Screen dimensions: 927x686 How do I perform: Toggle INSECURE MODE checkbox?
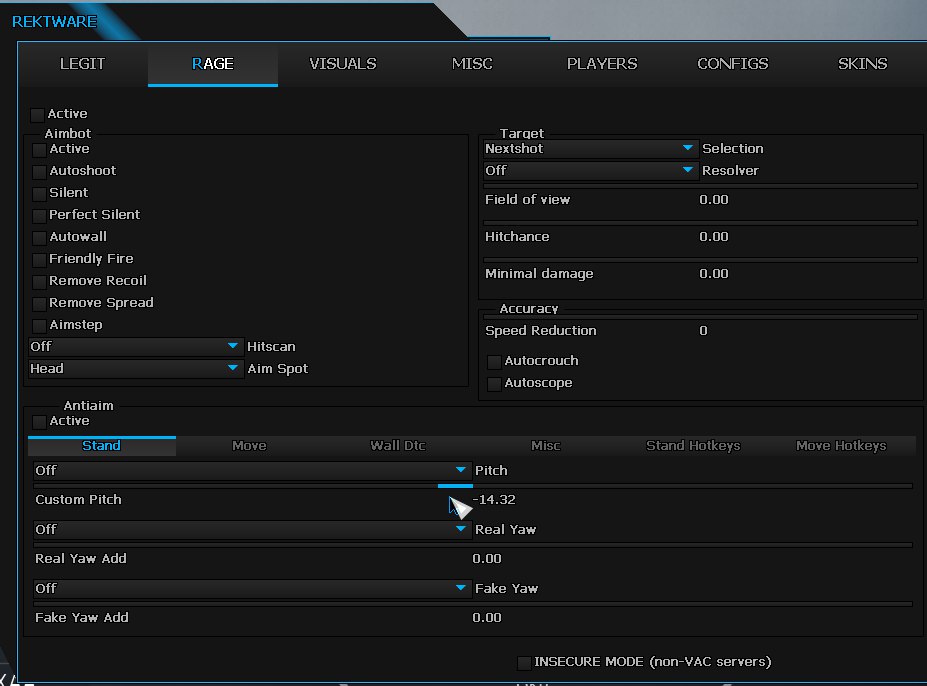point(524,663)
